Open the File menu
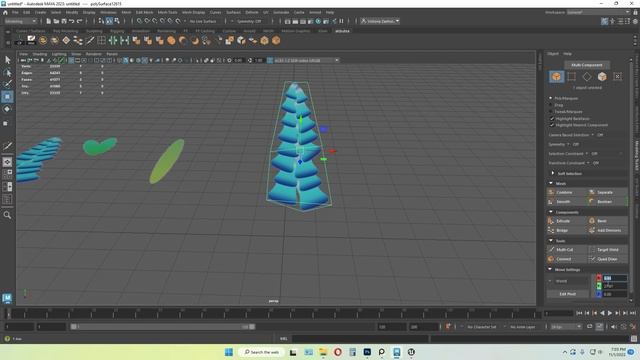 [15, 13]
